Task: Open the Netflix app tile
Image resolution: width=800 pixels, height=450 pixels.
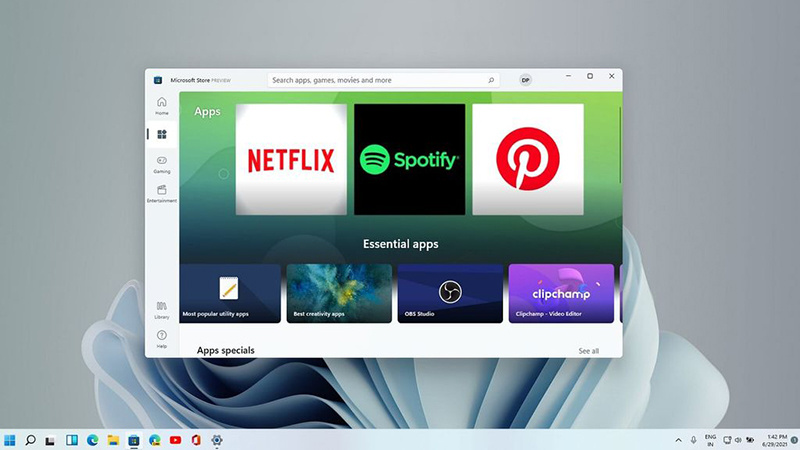Action: (291, 159)
